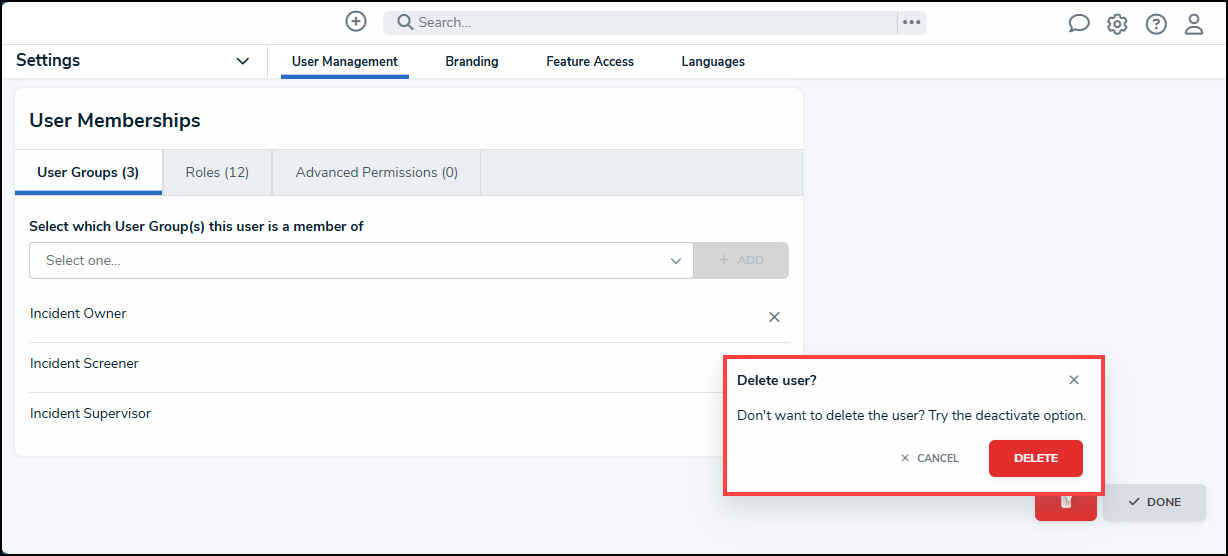The width and height of the screenshot is (1228, 556).
Task: Open the Feature Access tab
Action: 590,61
